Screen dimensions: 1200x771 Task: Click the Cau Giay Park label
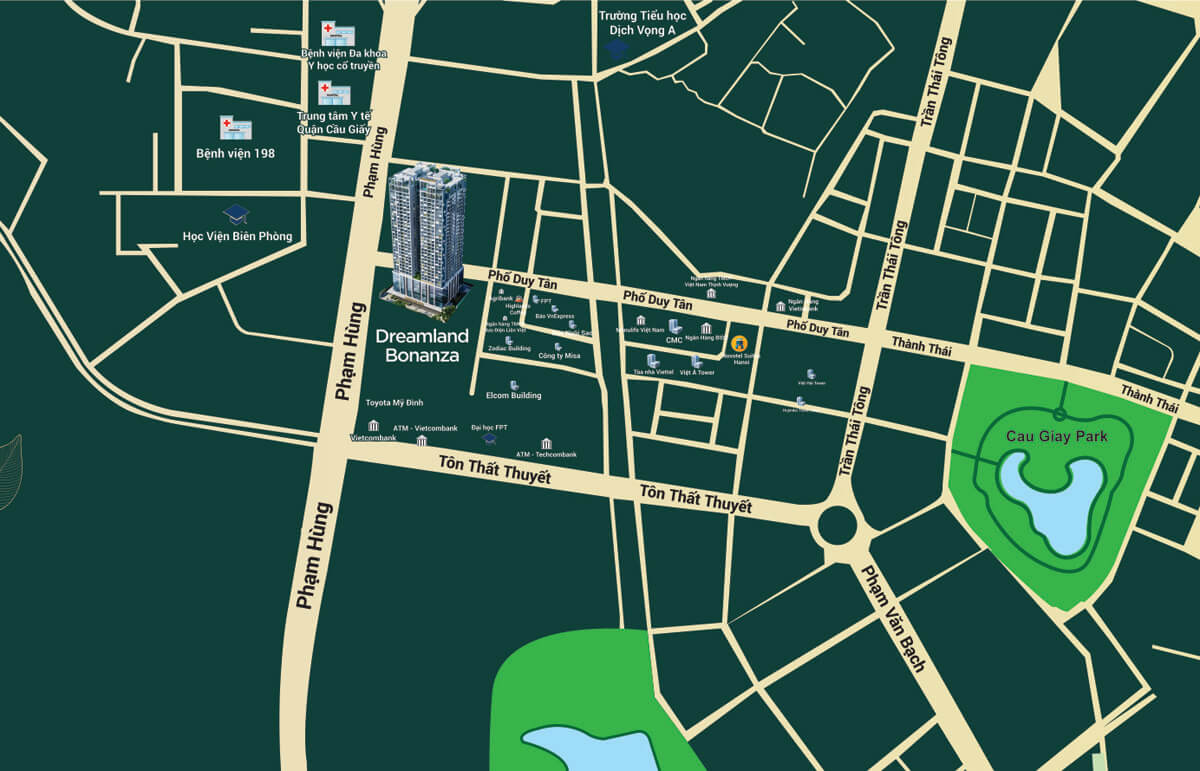(x=1059, y=437)
